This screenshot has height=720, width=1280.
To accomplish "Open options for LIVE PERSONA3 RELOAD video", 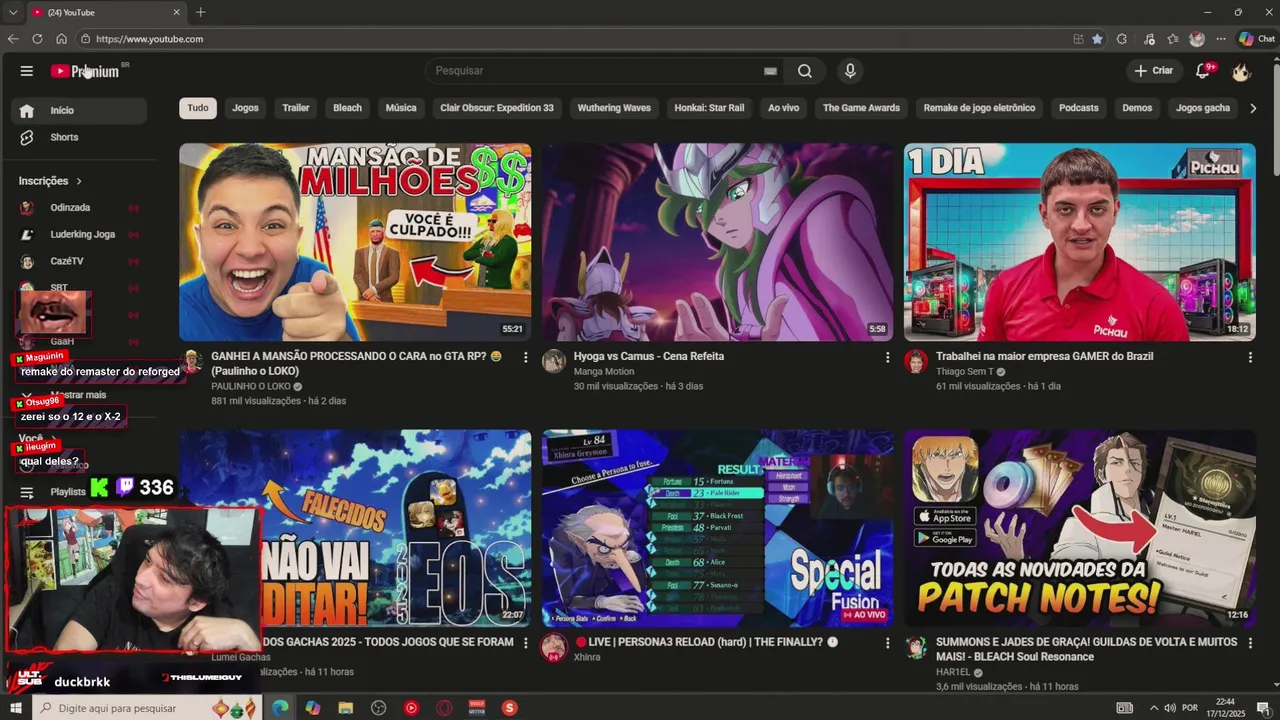I will click(x=888, y=643).
